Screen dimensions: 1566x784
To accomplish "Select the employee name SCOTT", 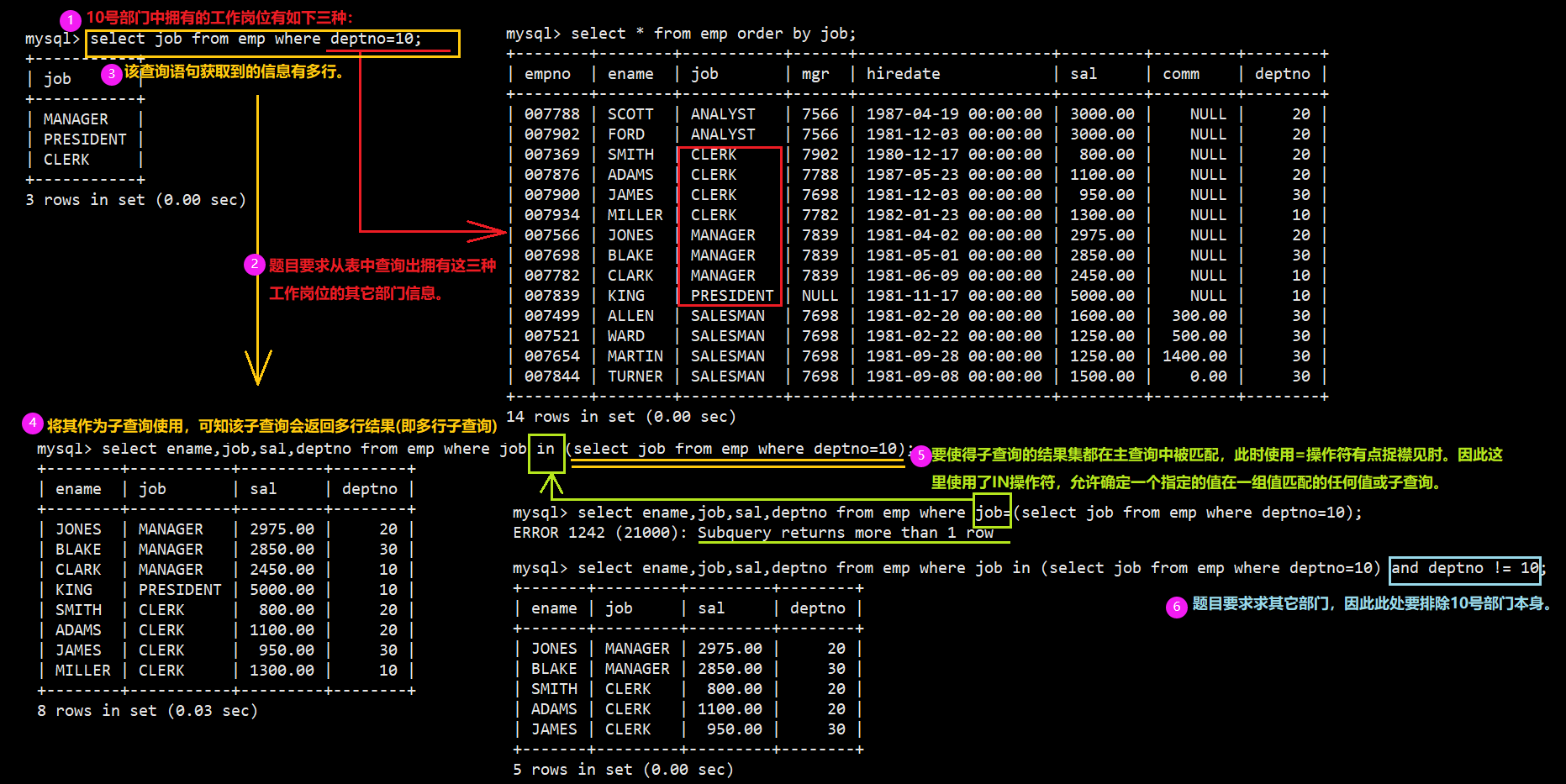I will coord(630,114).
